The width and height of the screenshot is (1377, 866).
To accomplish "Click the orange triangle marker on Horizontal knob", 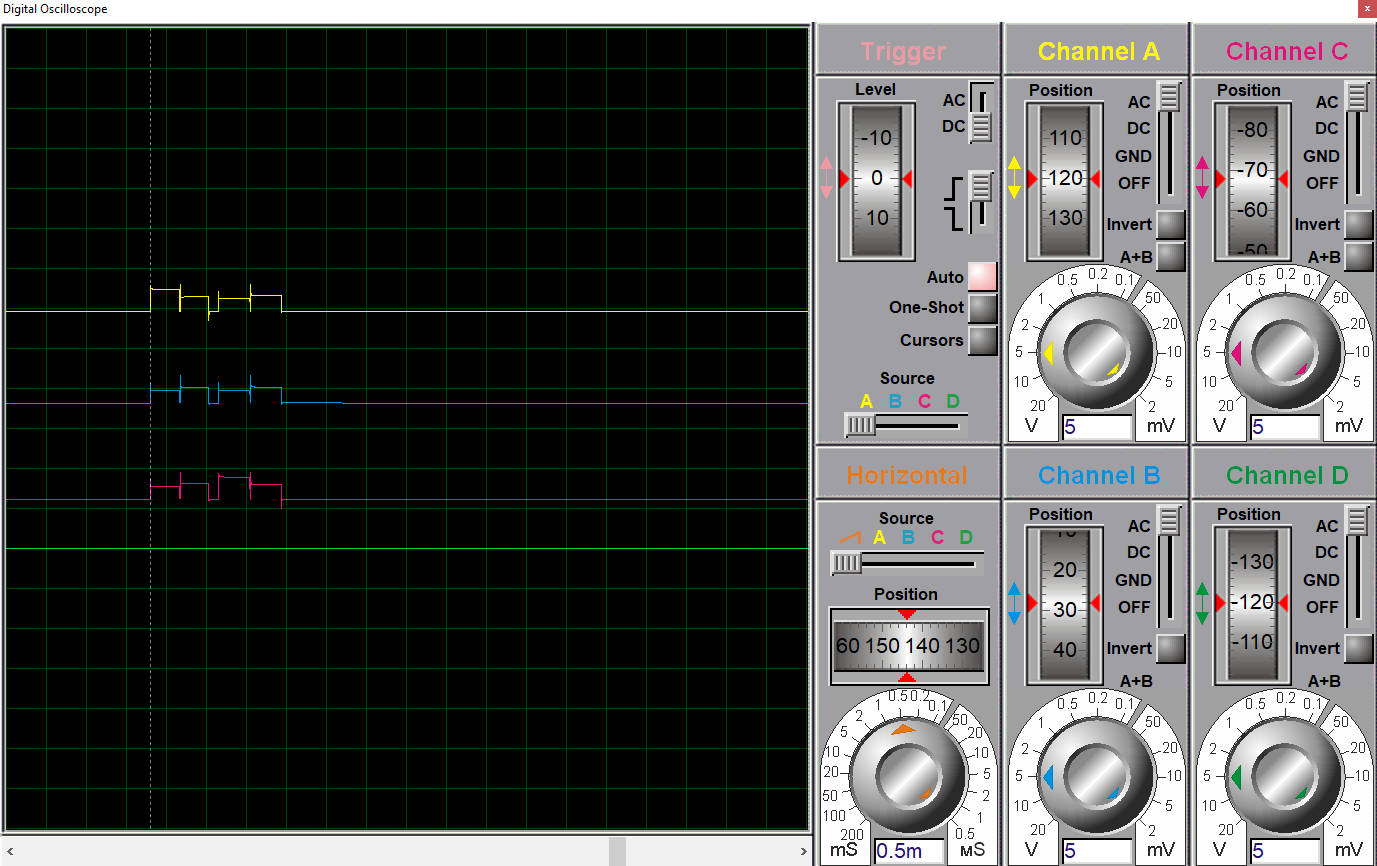I will (x=903, y=730).
